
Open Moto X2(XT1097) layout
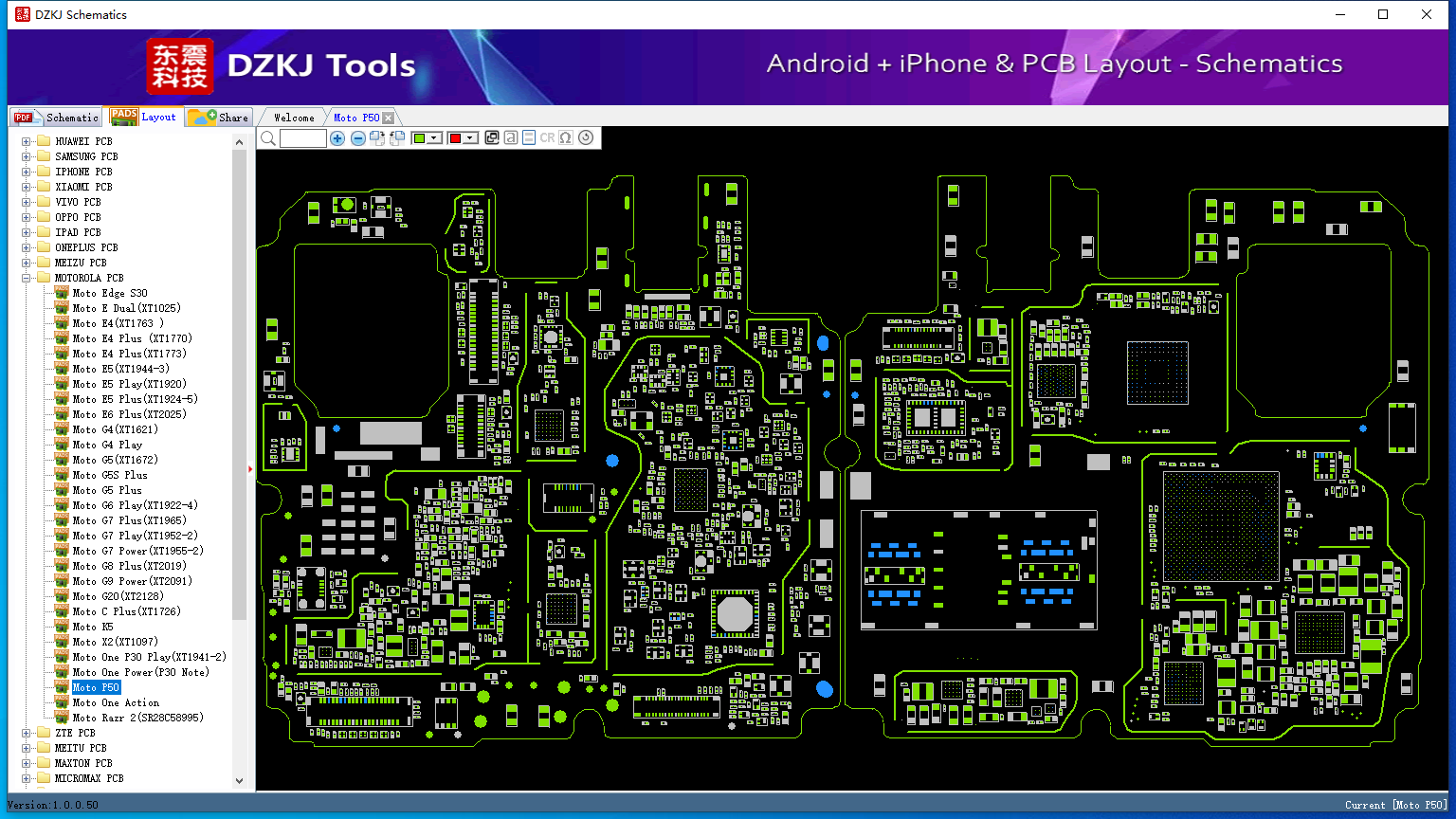click(115, 642)
